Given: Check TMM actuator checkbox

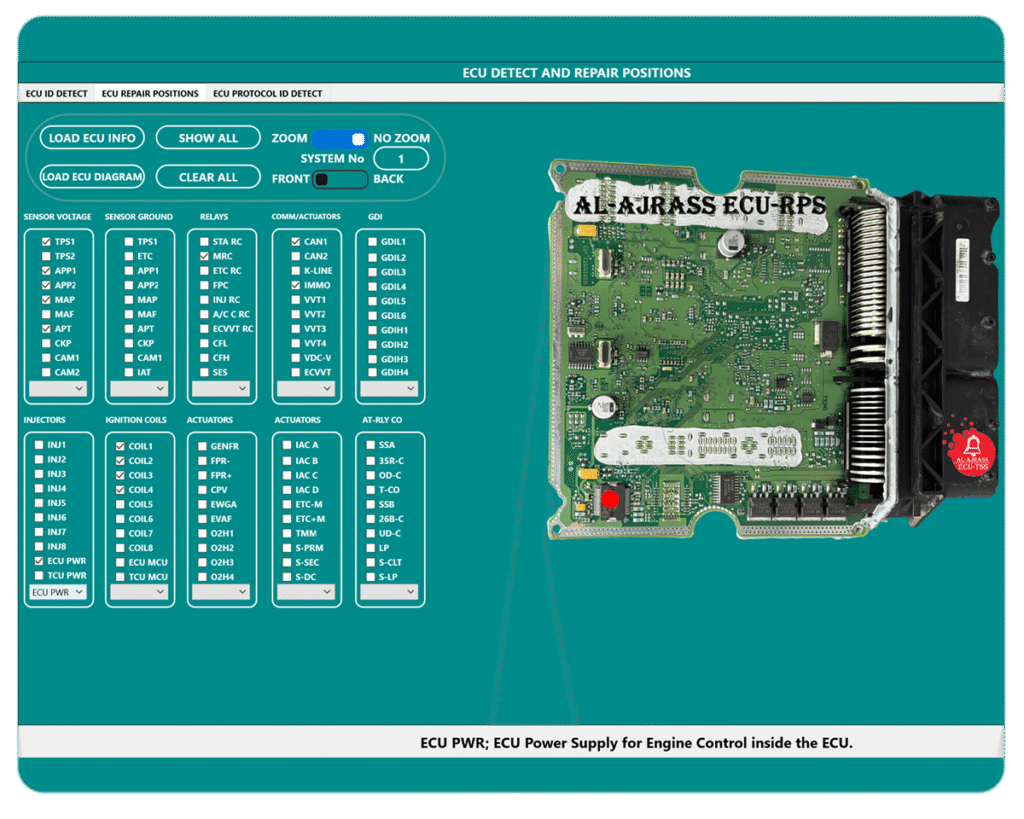Looking at the screenshot, I should click(287, 534).
